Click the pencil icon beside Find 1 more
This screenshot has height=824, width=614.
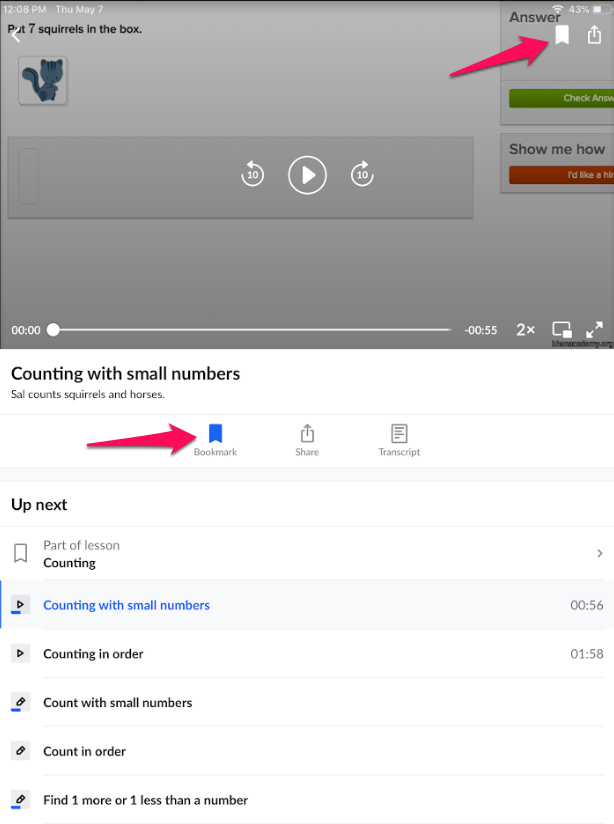[x=21, y=800]
